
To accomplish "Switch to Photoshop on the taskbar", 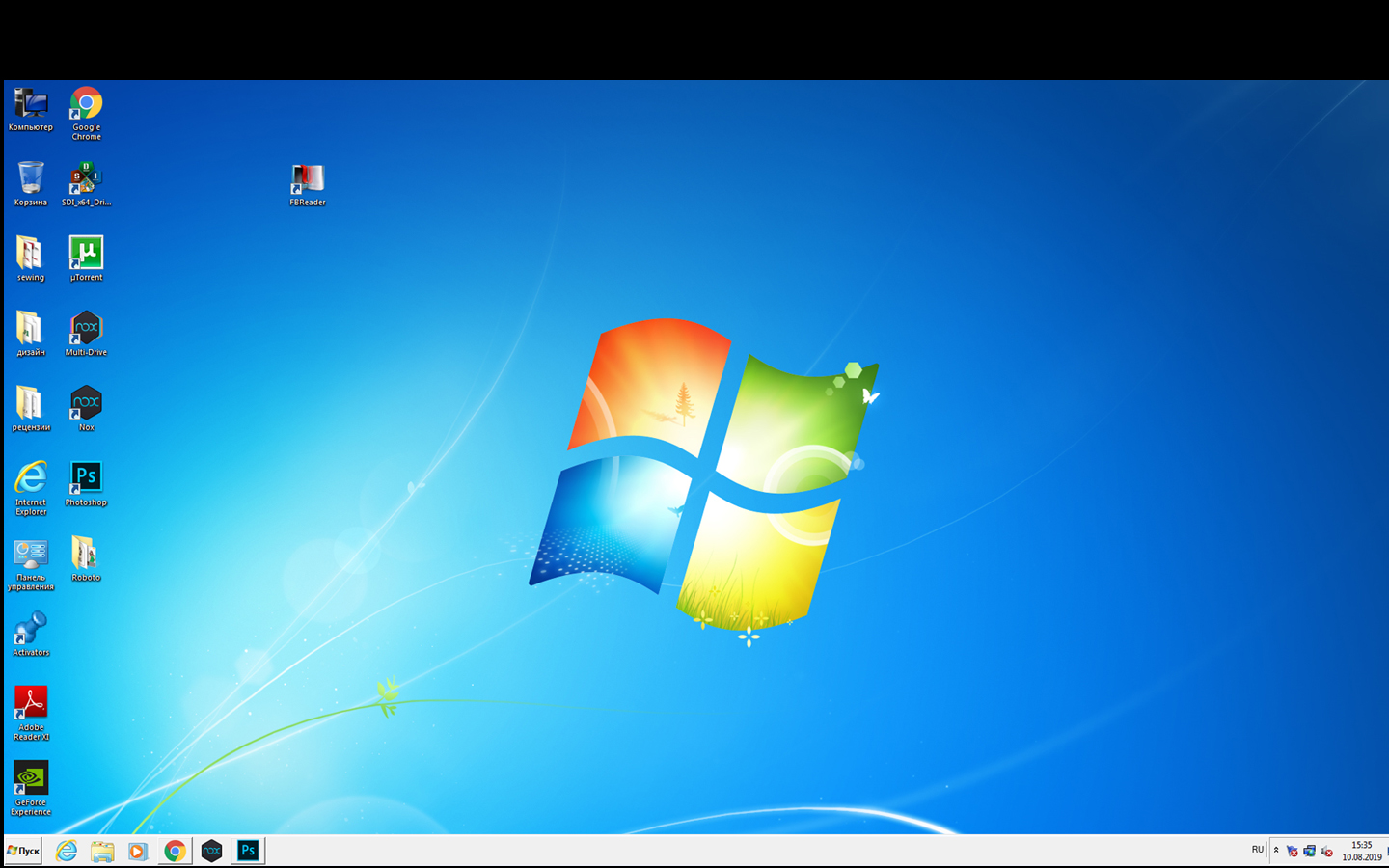I will point(248,851).
